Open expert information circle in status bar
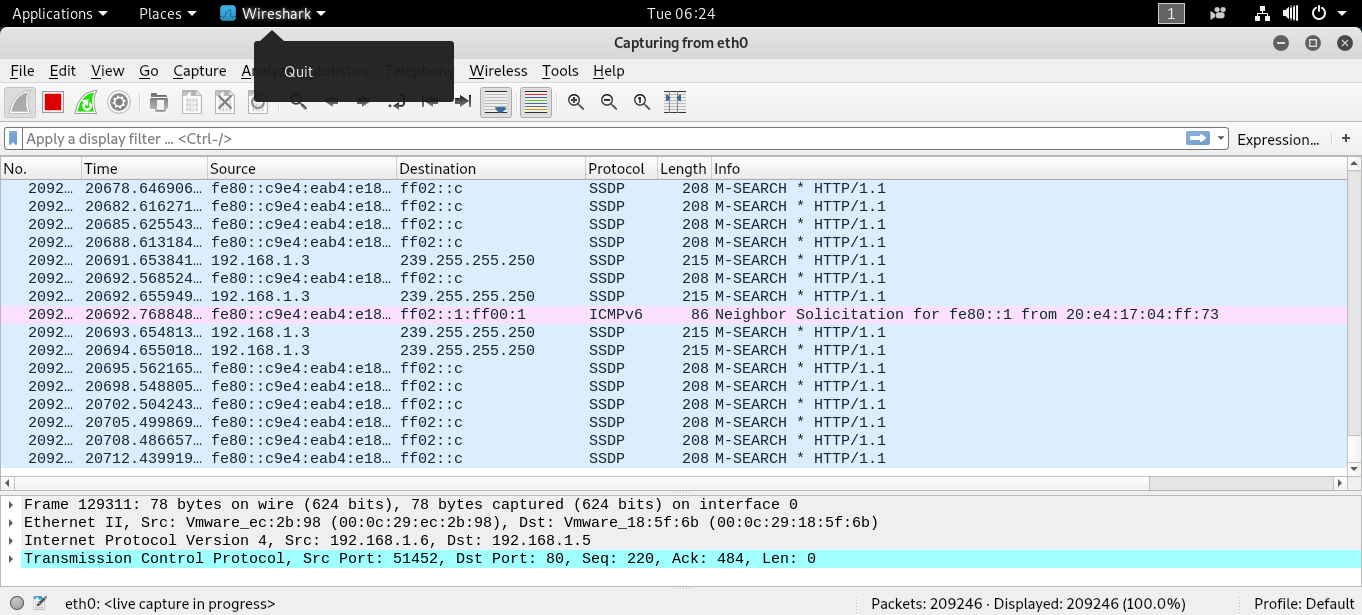The height and width of the screenshot is (615, 1362). 17,603
